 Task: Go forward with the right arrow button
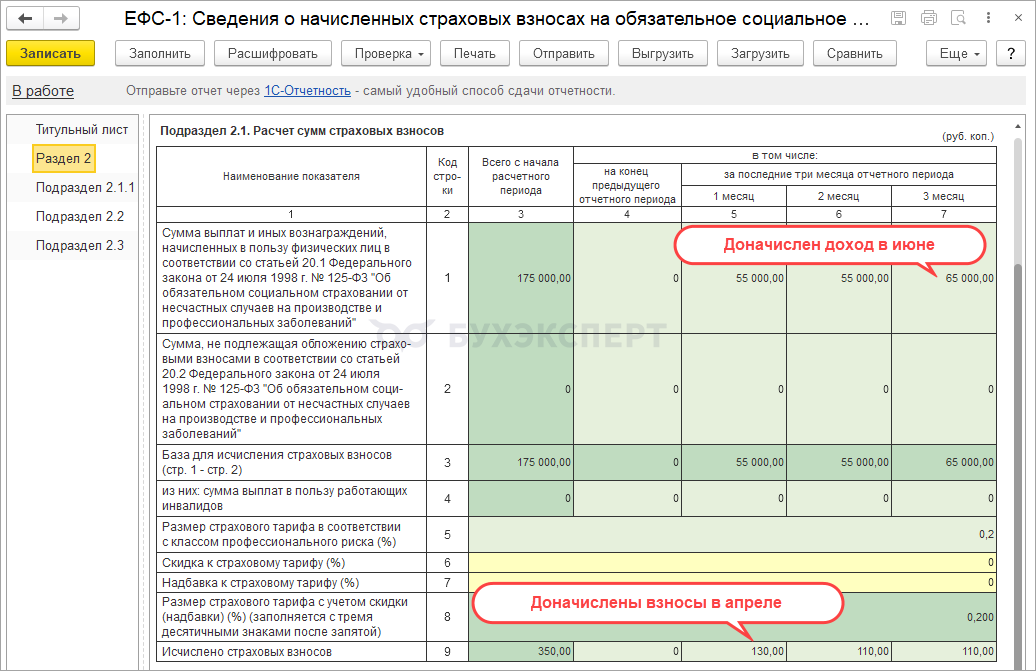(61, 18)
